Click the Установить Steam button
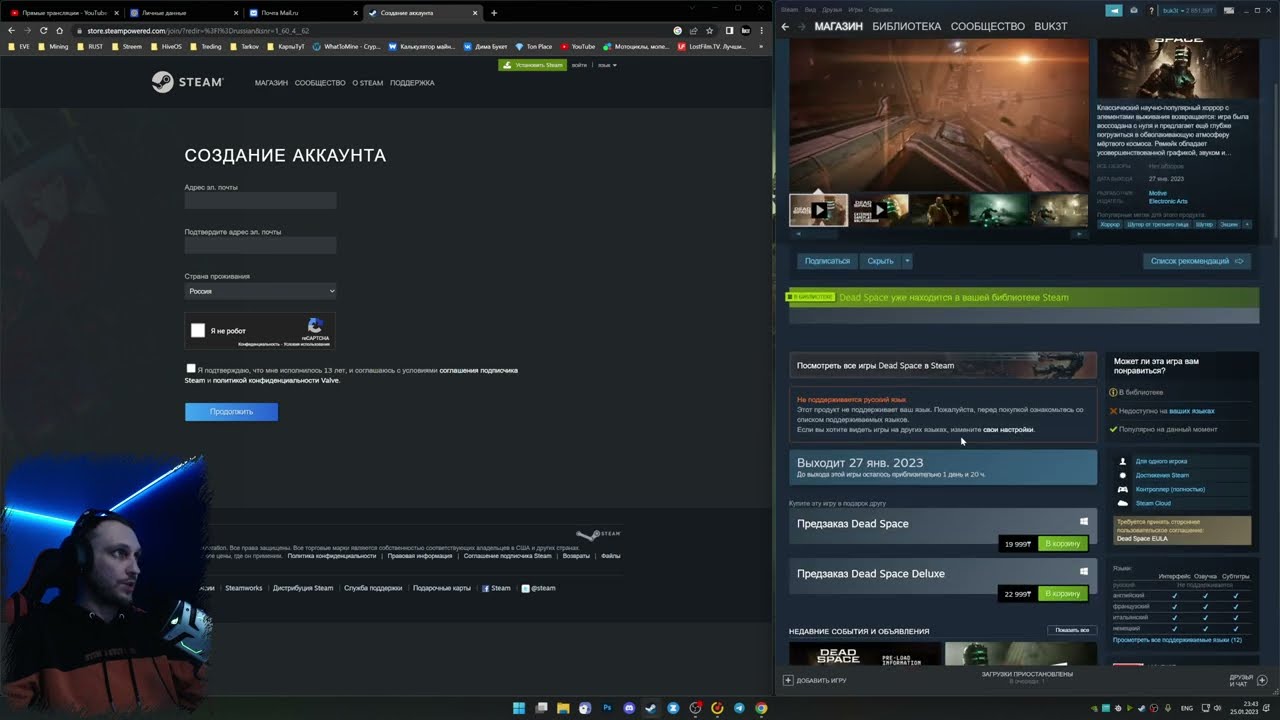1280x720 pixels. click(533, 65)
